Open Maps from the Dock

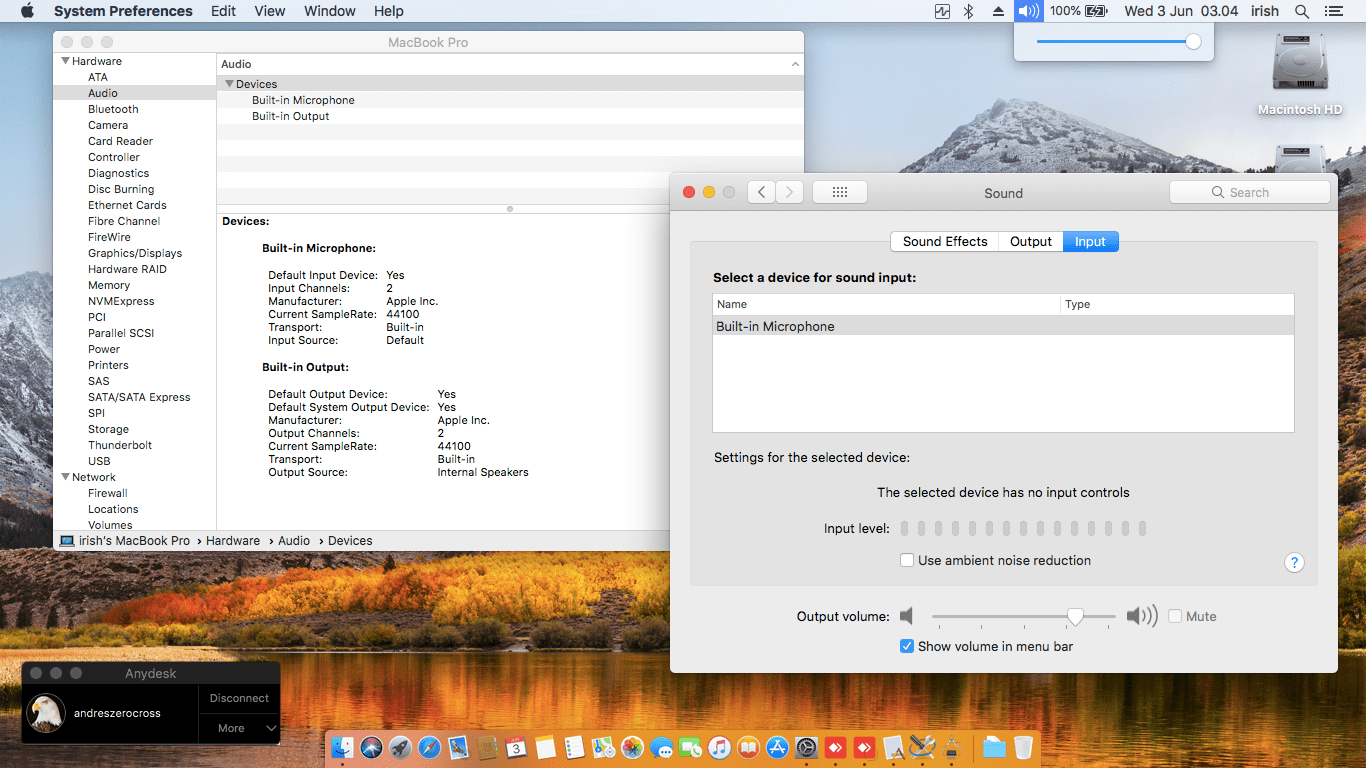pyautogui.click(x=603, y=747)
